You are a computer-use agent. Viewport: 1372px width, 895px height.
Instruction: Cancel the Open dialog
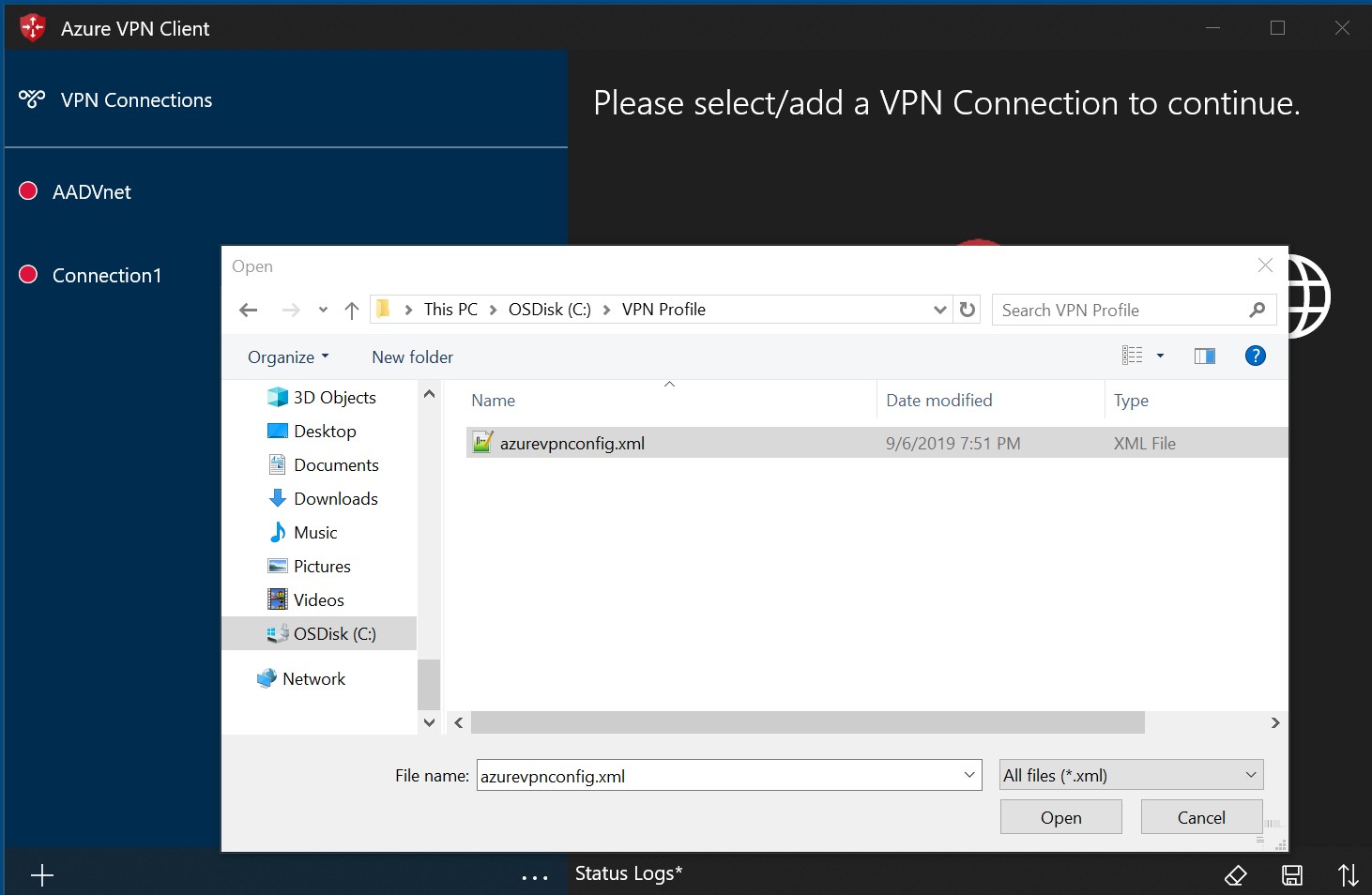pos(1200,816)
